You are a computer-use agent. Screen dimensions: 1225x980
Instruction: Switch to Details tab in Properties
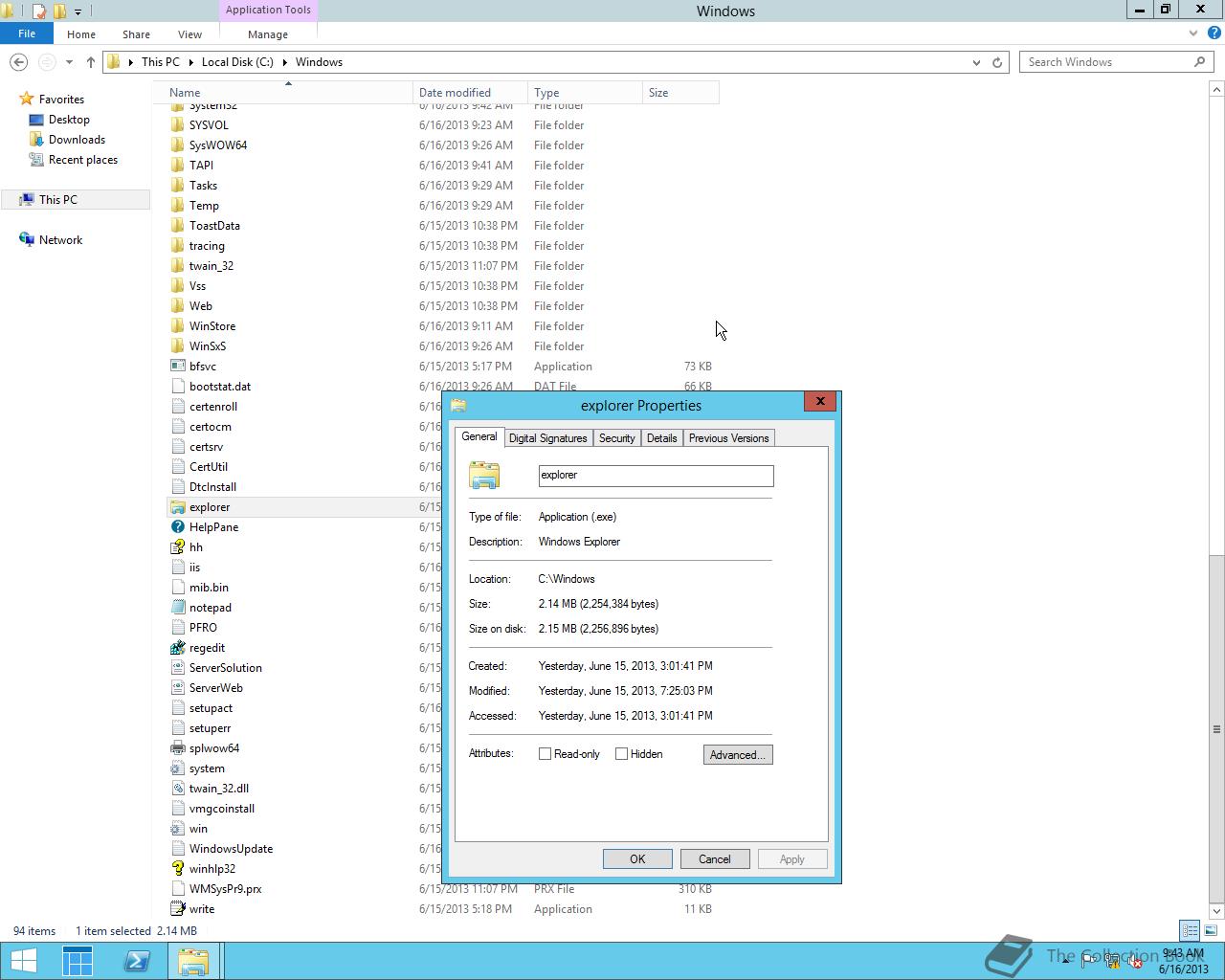coord(661,438)
